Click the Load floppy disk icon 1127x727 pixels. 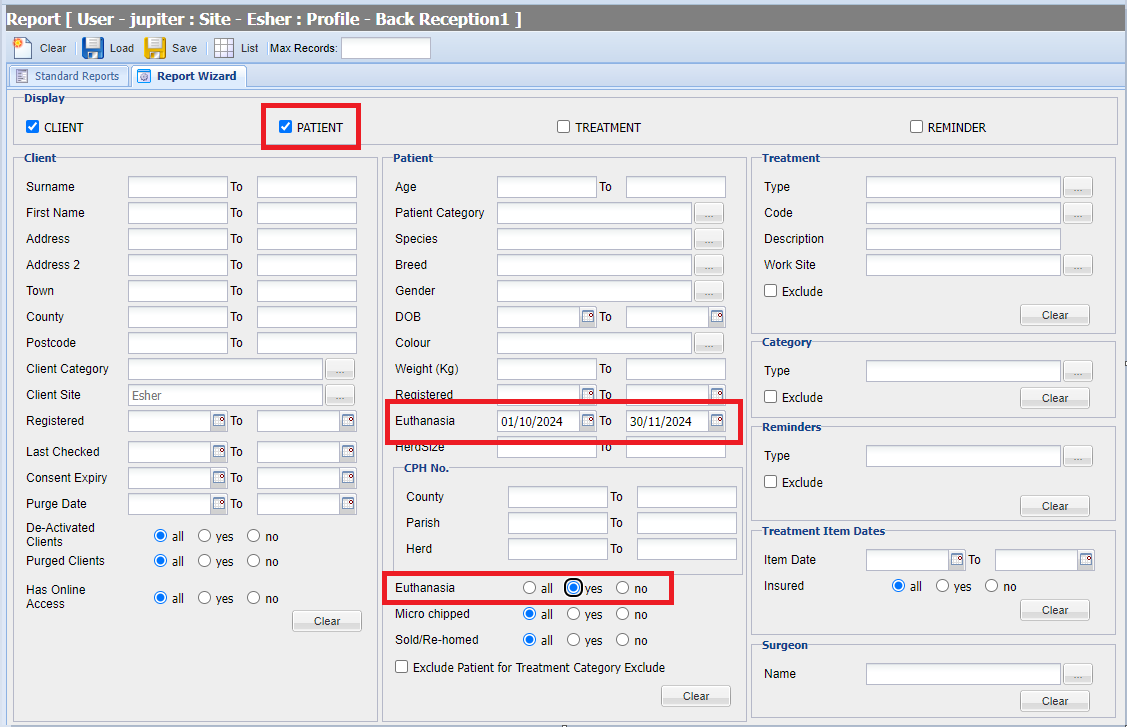[x=93, y=48]
